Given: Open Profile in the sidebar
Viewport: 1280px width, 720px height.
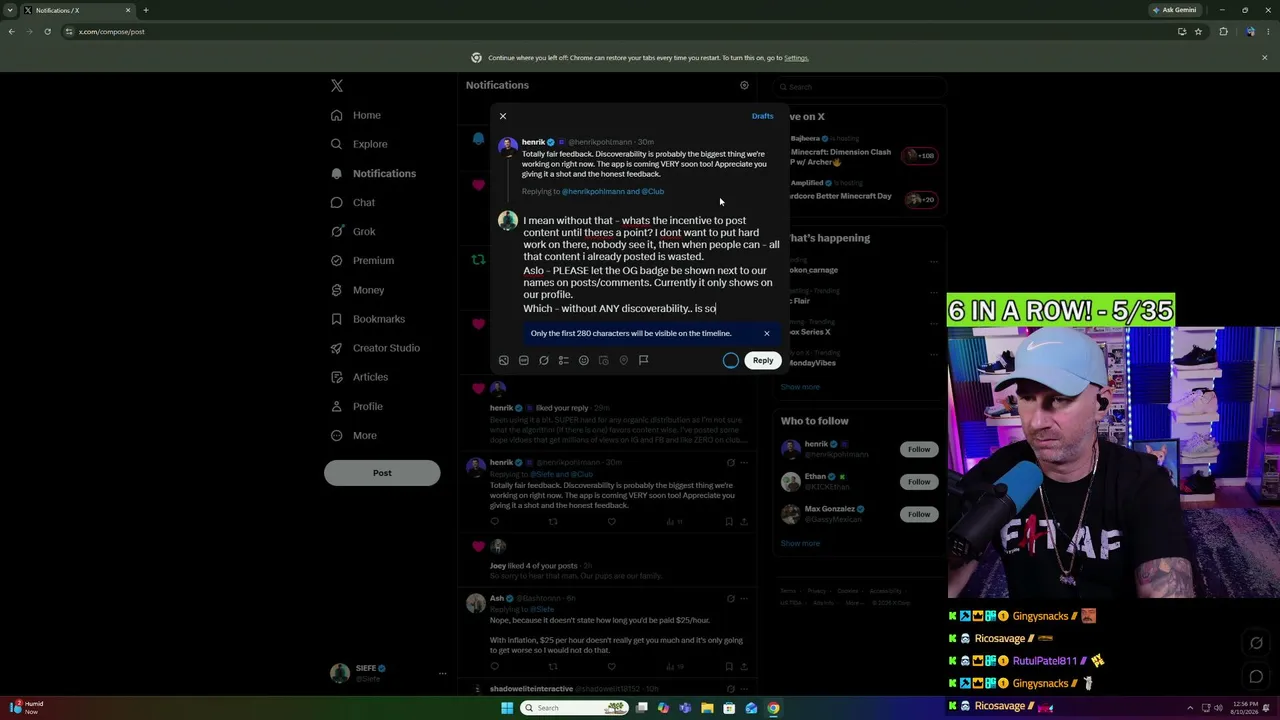Looking at the screenshot, I should pos(357,406).
